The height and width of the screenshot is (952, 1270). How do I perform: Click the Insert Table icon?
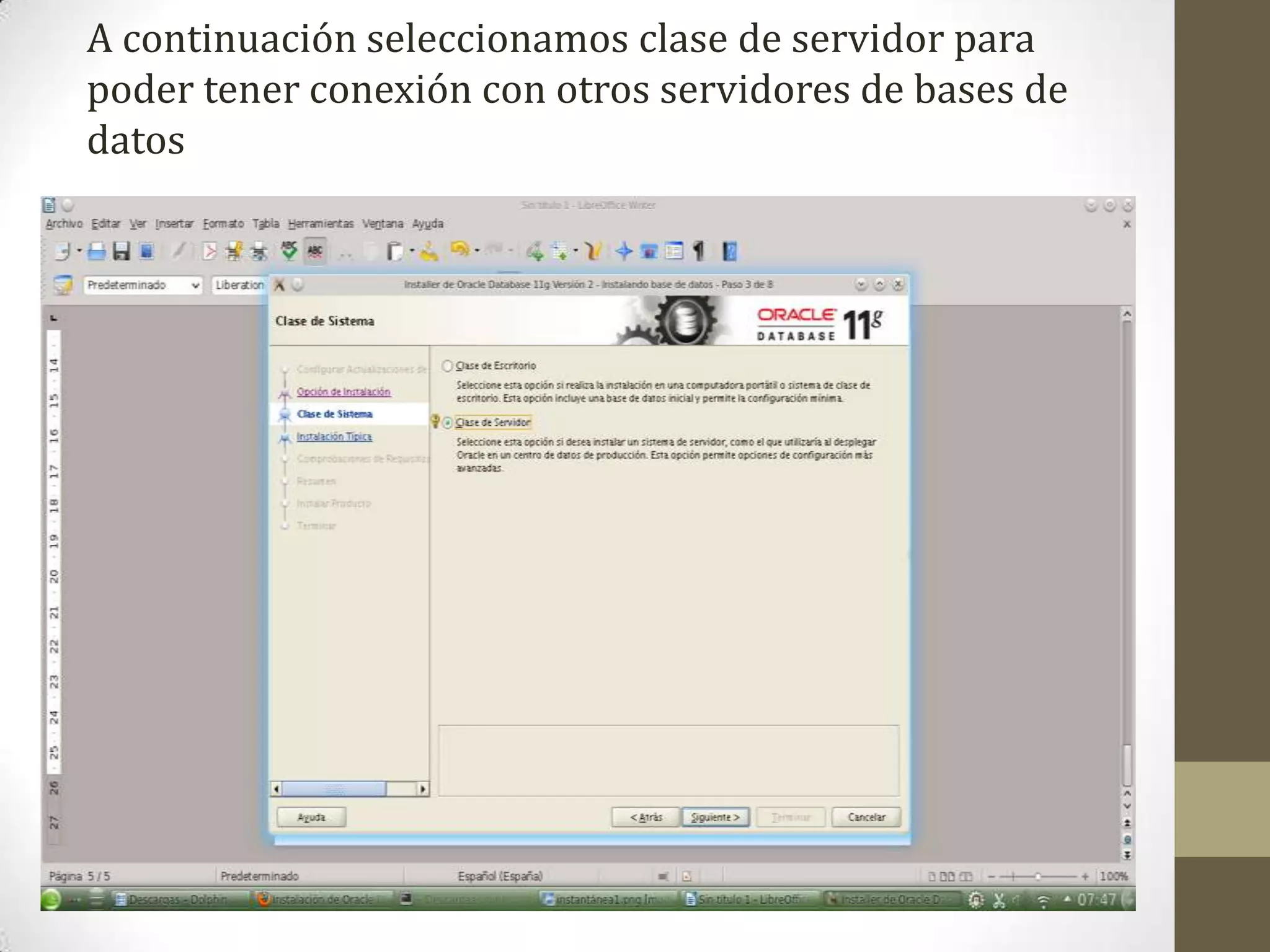(x=560, y=251)
